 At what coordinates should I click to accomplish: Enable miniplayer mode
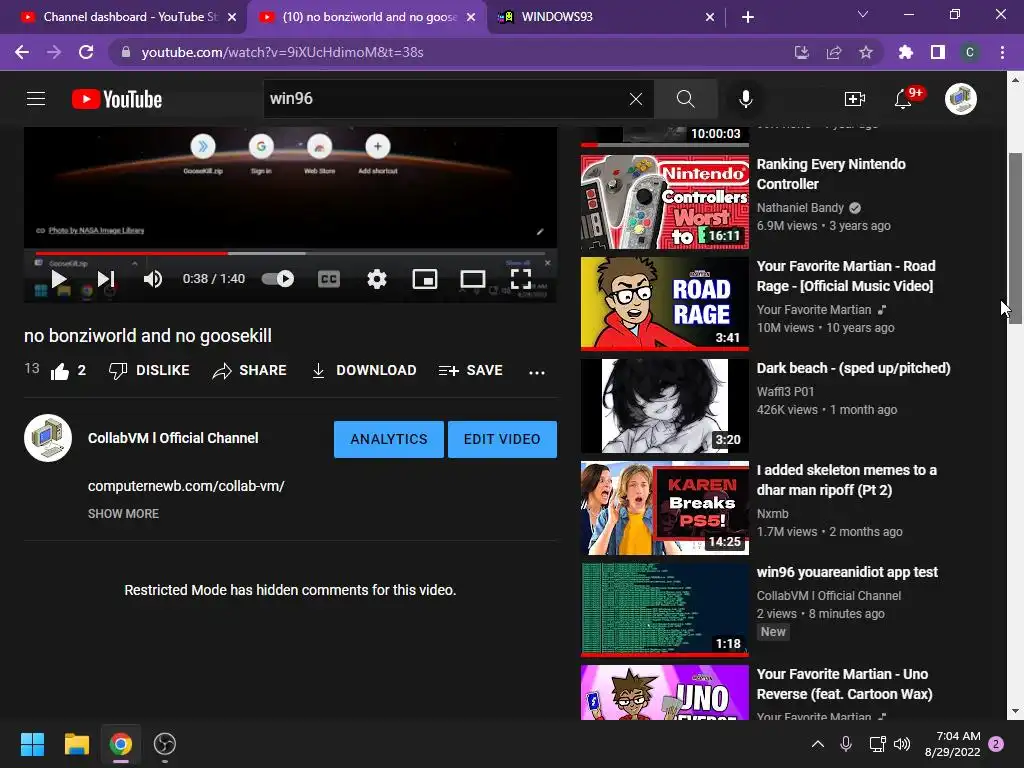pyautogui.click(x=424, y=279)
